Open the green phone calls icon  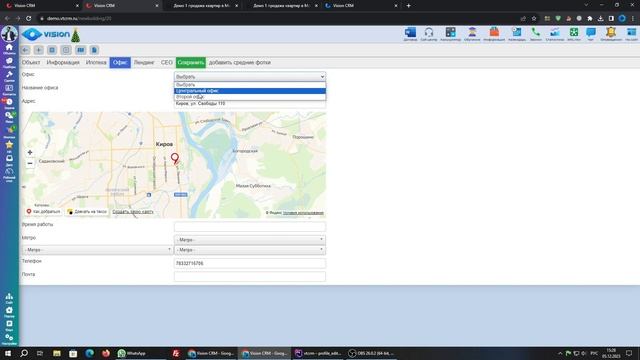(536, 33)
